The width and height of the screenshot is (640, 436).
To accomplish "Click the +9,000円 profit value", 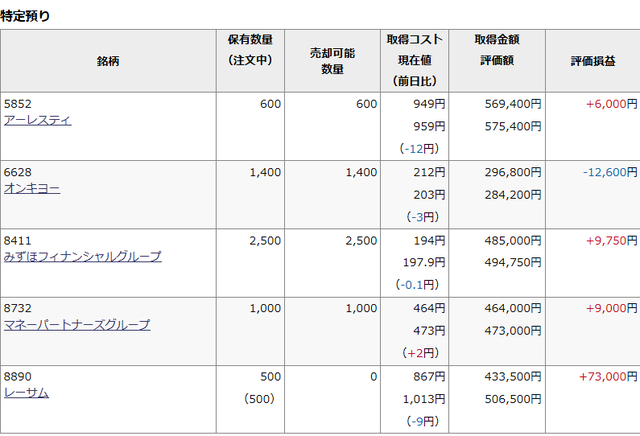I will click(x=610, y=308).
